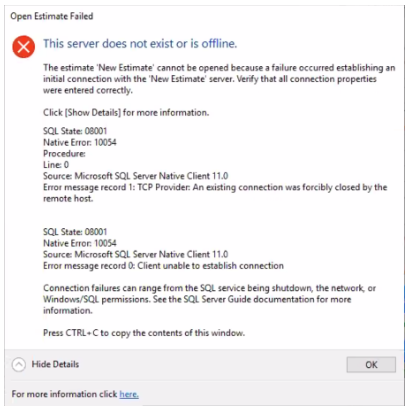Click the "Connection failures can range" paragraph
Viewport: 411px width, 407px height.
(209, 299)
